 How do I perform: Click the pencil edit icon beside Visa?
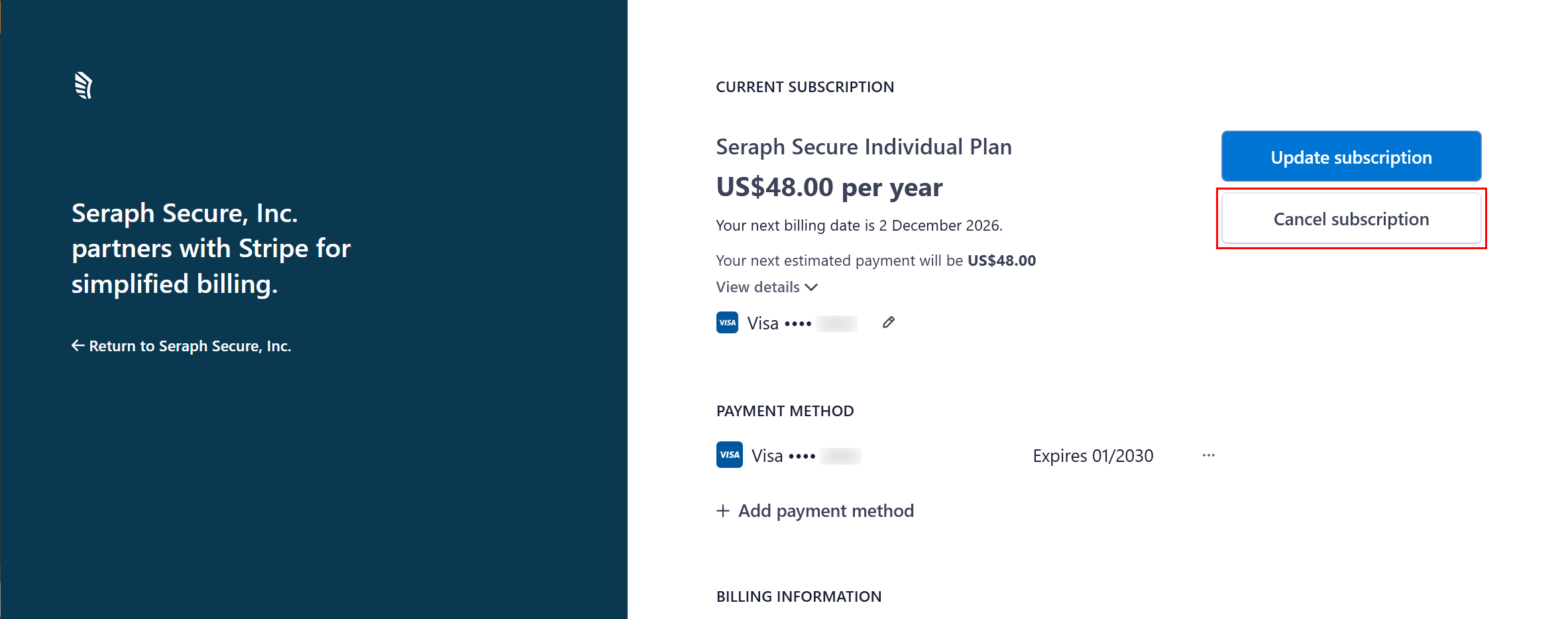point(889,322)
